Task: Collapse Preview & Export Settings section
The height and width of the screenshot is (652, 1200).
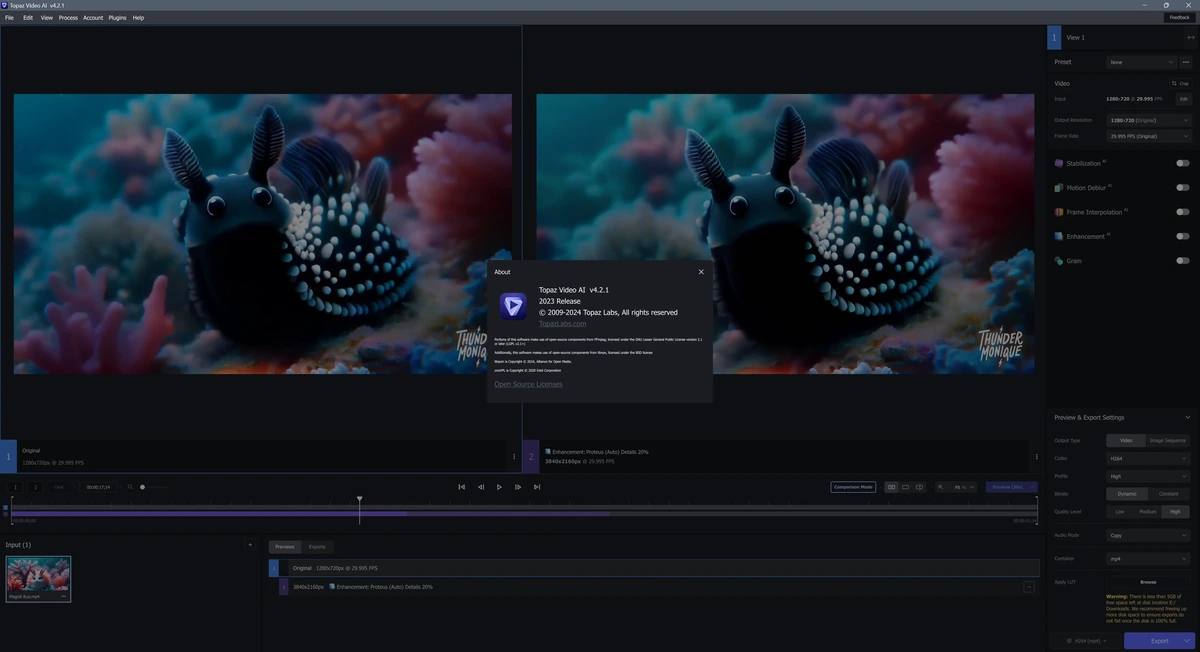Action: coord(1188,417)
